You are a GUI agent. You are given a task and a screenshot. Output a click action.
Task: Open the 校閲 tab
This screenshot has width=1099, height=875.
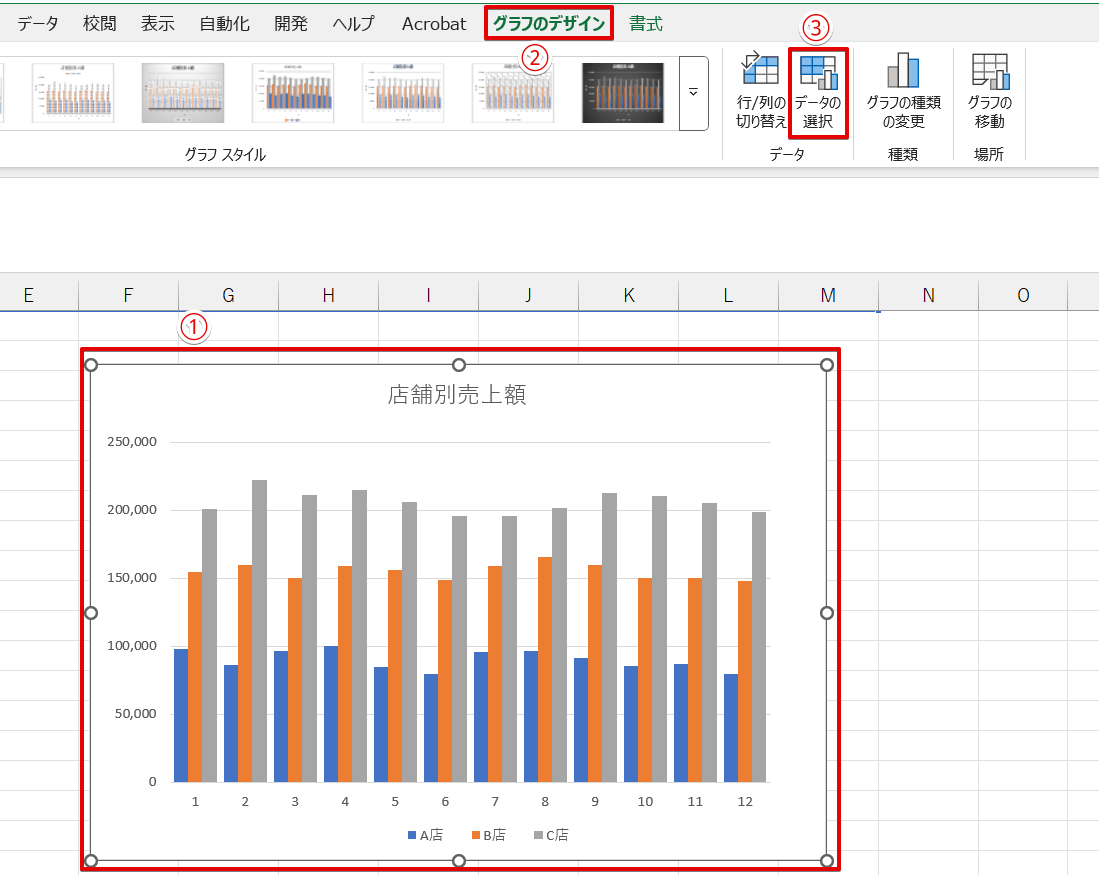(x=100, y=23)
